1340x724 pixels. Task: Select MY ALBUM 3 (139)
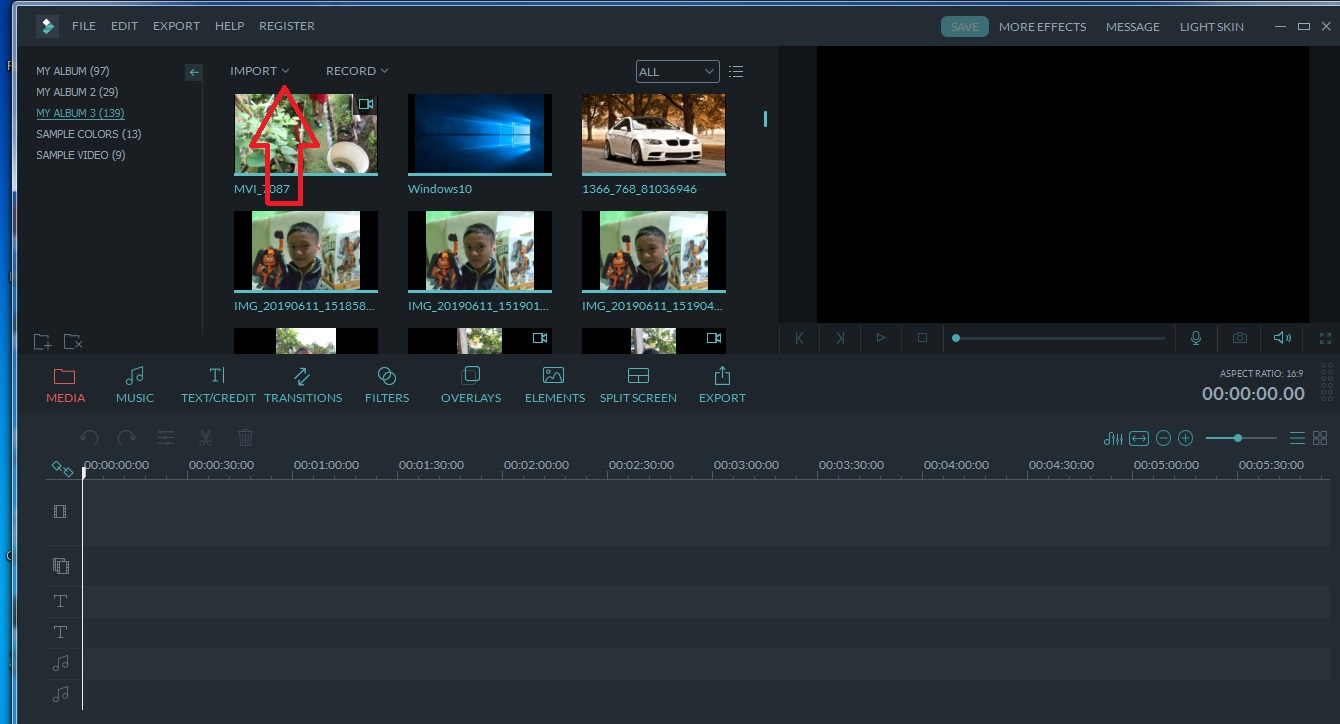[80, 113]
